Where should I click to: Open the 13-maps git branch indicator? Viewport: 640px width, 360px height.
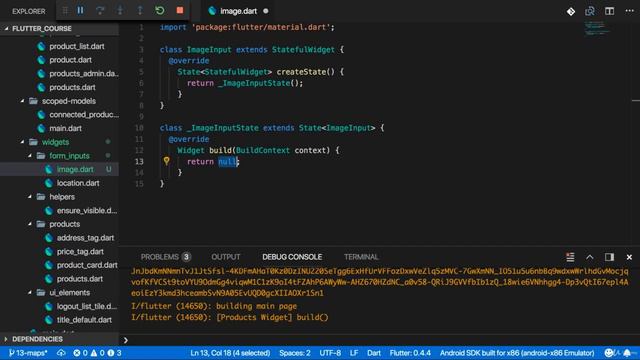pos(28,353)
